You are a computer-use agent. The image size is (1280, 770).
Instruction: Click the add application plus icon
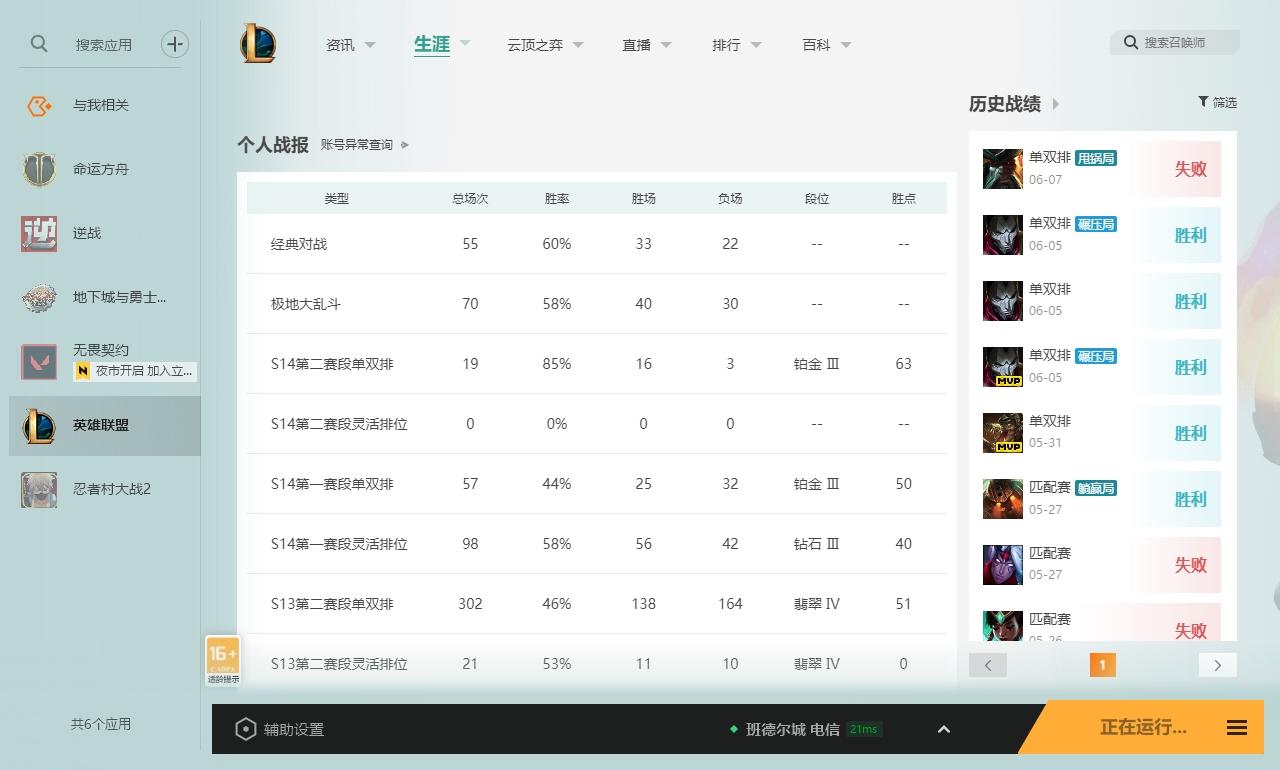(175, 44)
